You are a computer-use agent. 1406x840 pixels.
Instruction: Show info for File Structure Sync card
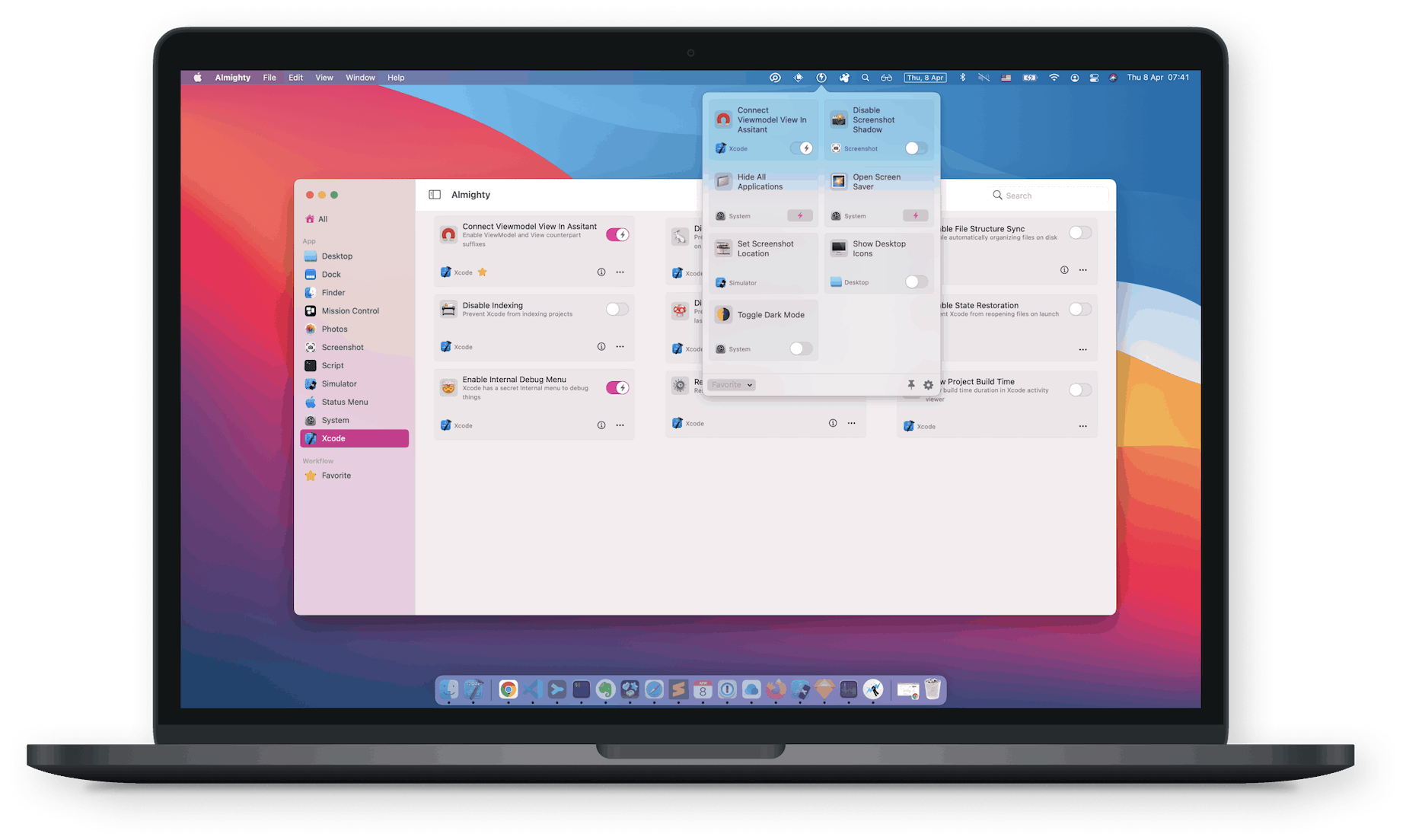pyautogui.click(x=1064, y=270)
